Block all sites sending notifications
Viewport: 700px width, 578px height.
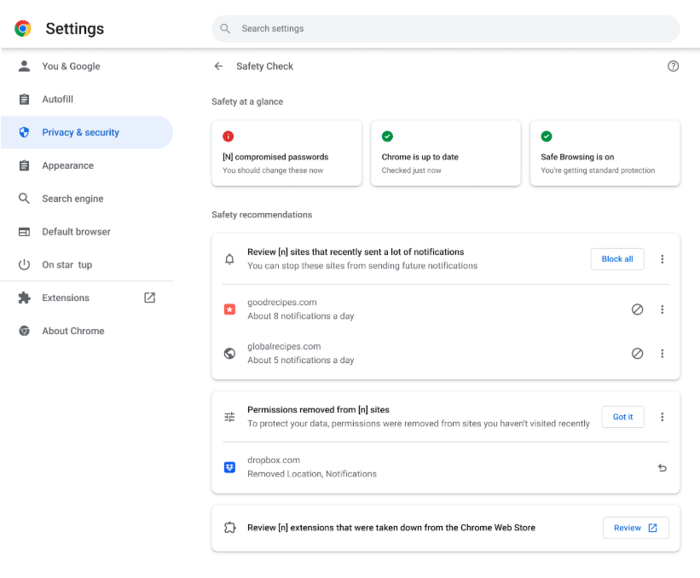(617, 259)
